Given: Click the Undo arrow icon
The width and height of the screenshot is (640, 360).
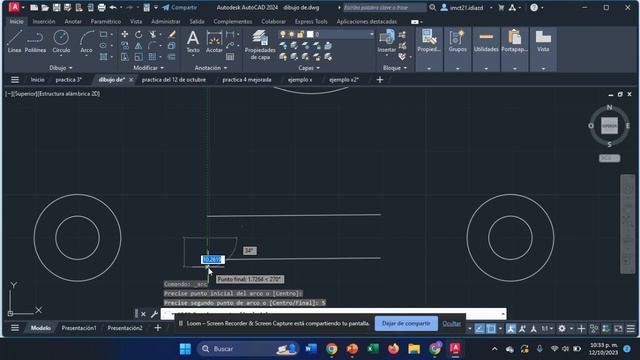Looking at the screenshot, I should 113,7.
